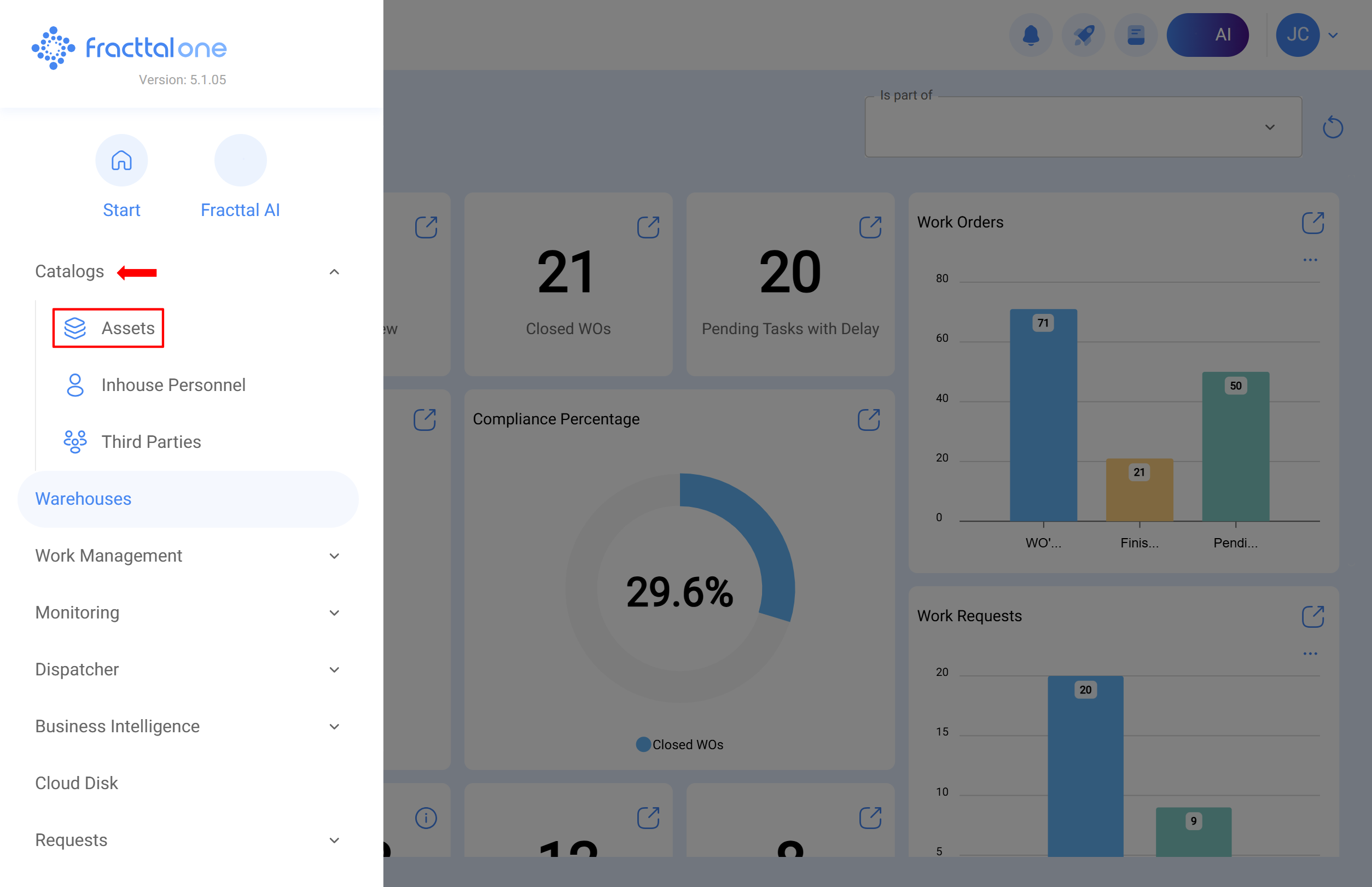Click the Closed WOs legend dot
The image size is (1372, 887).
tap(643, 745)
